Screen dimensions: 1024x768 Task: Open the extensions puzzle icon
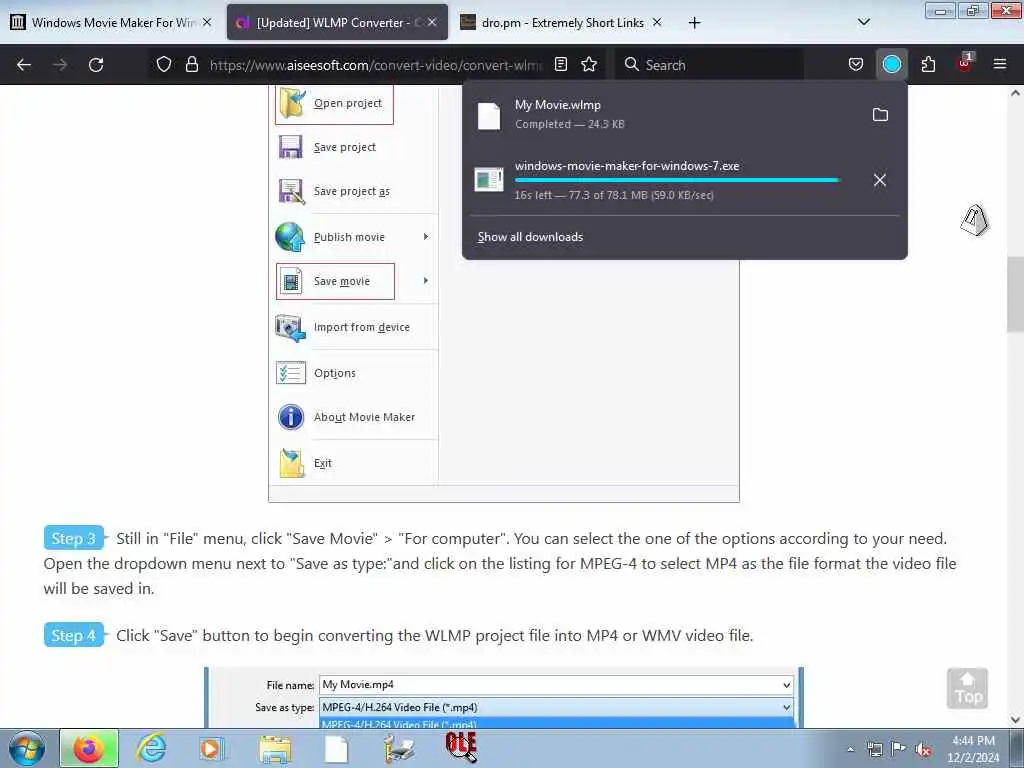928,64
